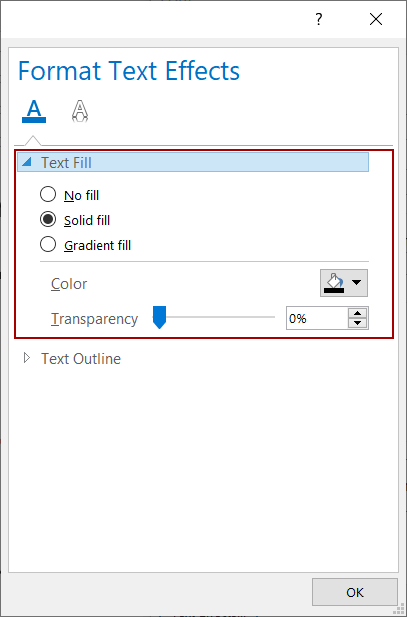The height and width of the screenshot is (617, 407).
Task: Click the Text Outline triangle icon
Action: click(x=27, y=358)
